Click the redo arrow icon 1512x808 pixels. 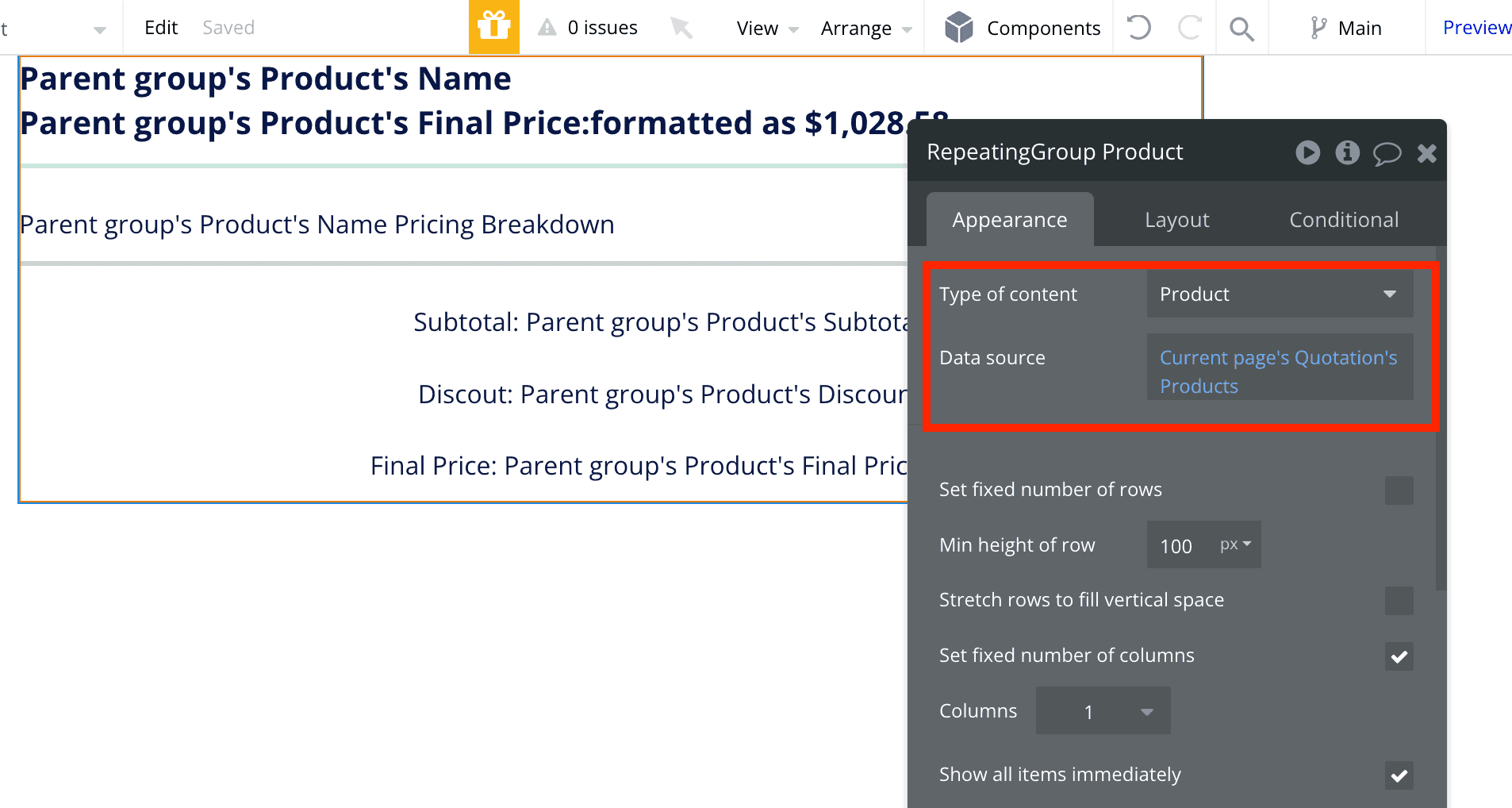click(1189, 28)
